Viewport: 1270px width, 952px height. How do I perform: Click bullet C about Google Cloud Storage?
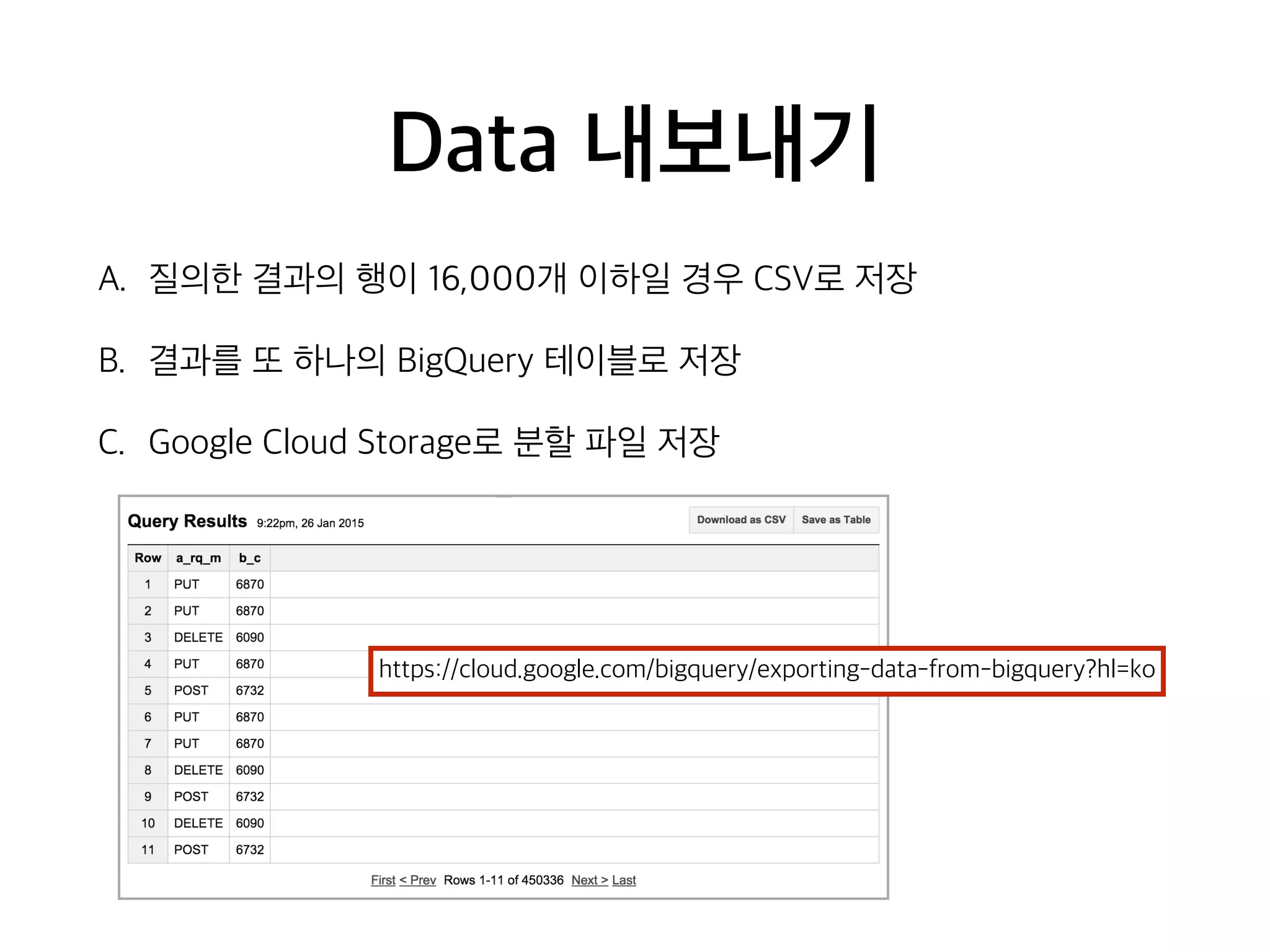pos(409,442)
